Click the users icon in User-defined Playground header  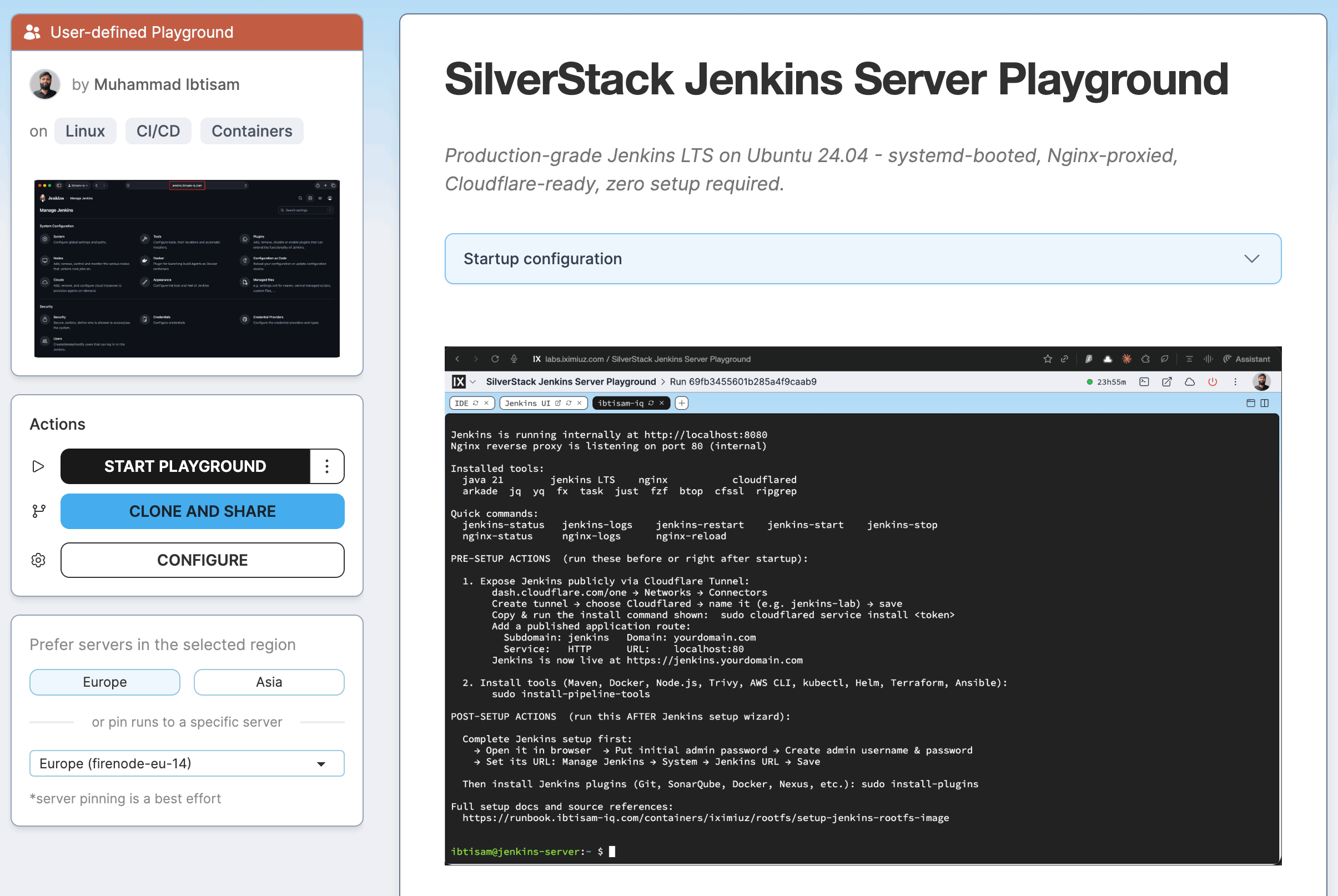33,32
